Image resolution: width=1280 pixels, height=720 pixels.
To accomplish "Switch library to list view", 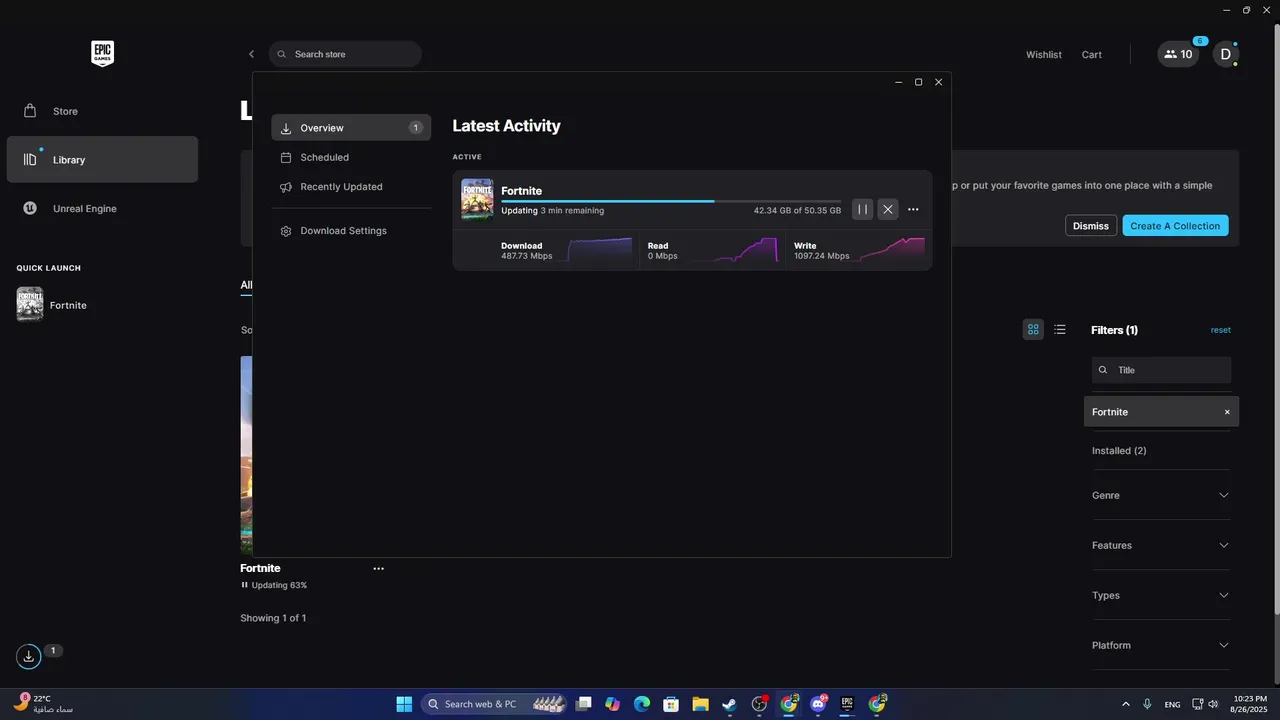I will click(1060, 329).
